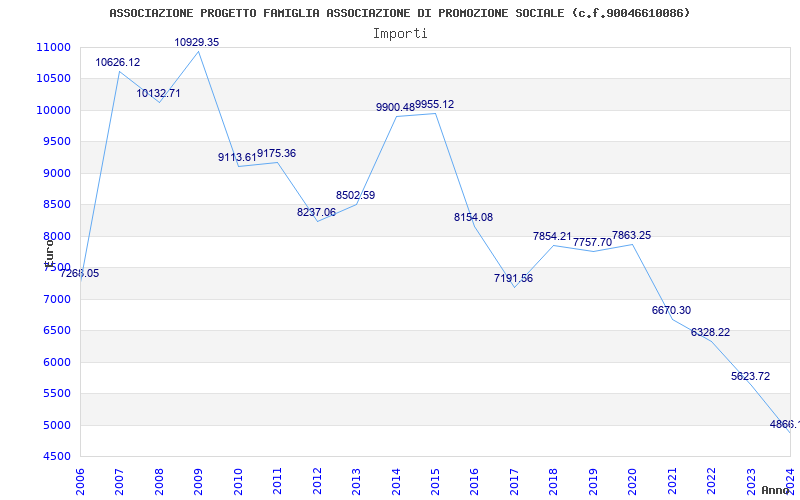Click the 8000 y-axis tick label
The width and height of the screenshot is (800, 500).
coord(56,236)
